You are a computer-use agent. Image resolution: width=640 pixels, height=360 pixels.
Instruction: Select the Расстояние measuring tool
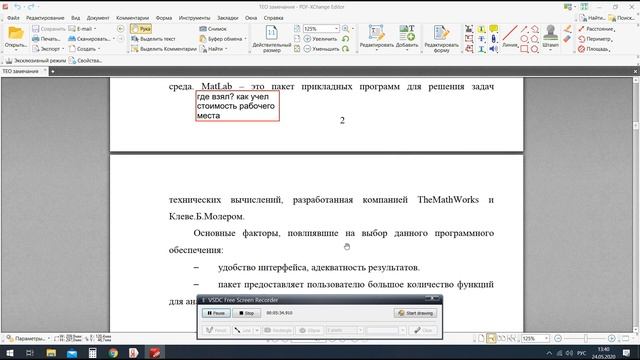[596, 29]
